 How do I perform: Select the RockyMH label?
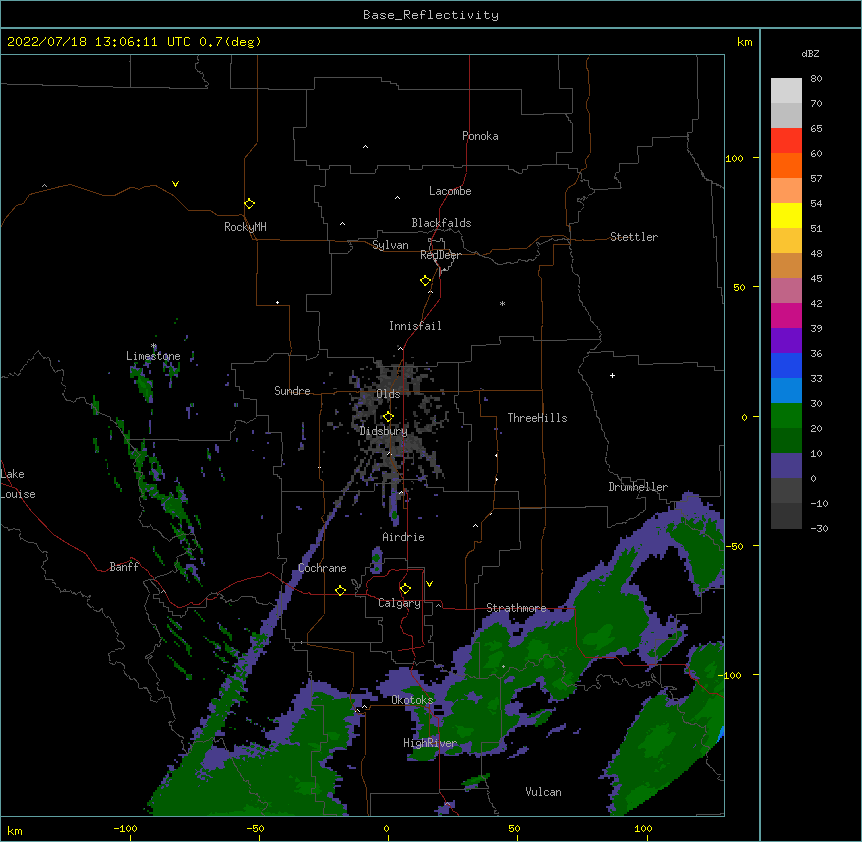[x=245, y=226]
